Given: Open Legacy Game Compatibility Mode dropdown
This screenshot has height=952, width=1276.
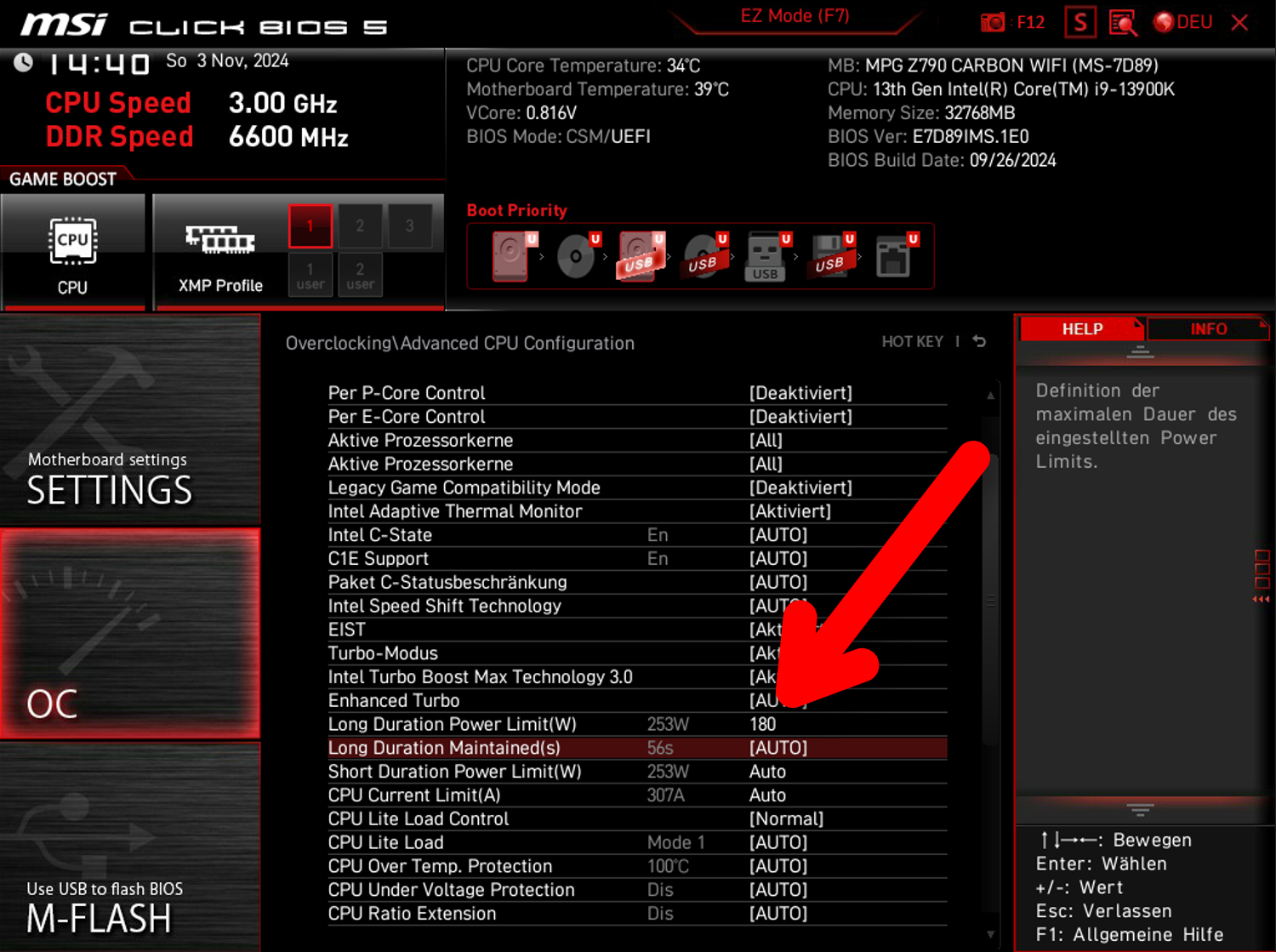Looking at the screenshot, I should (x=800, y=487).
